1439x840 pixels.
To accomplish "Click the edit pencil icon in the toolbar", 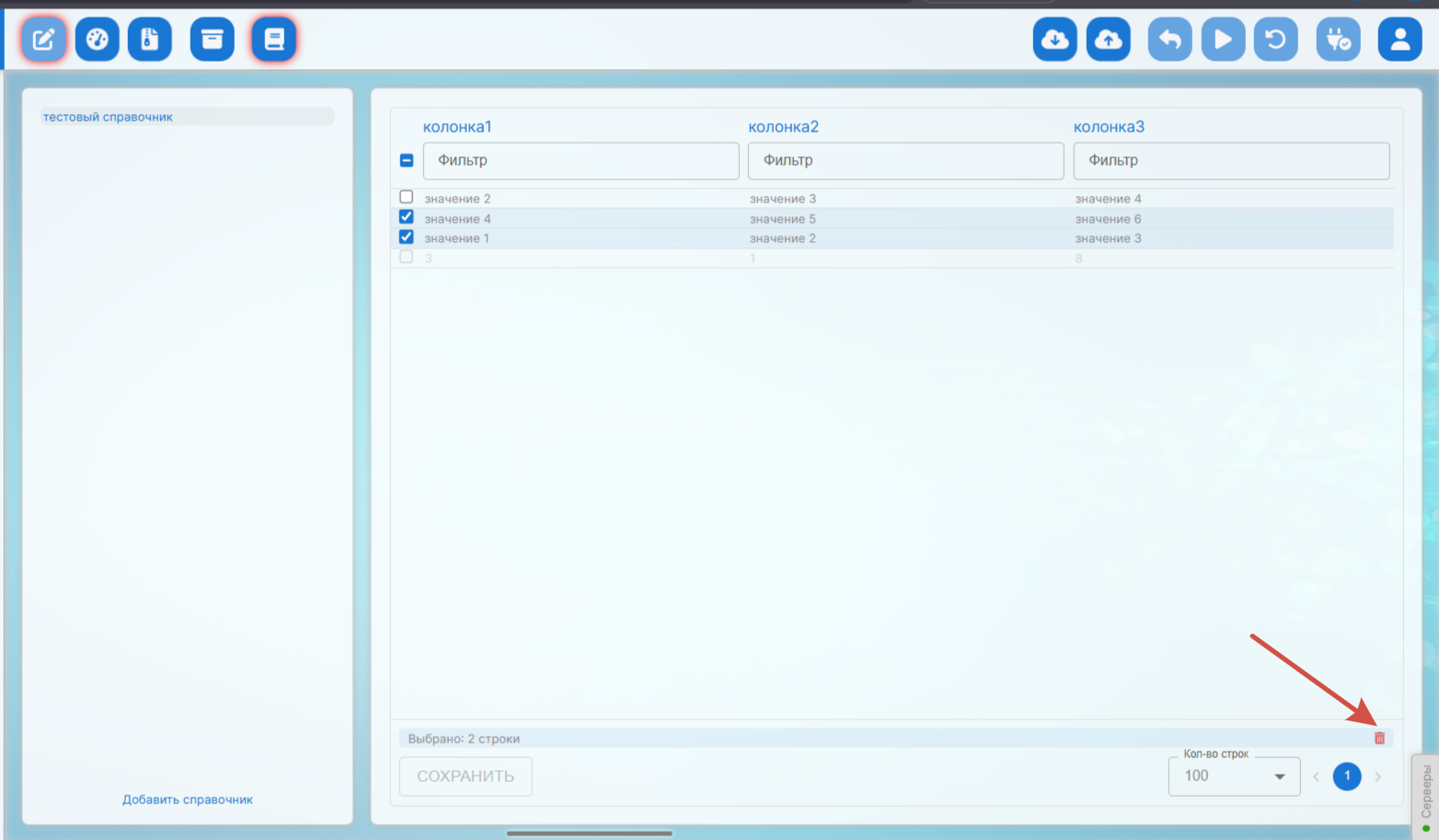I will 43,40.
